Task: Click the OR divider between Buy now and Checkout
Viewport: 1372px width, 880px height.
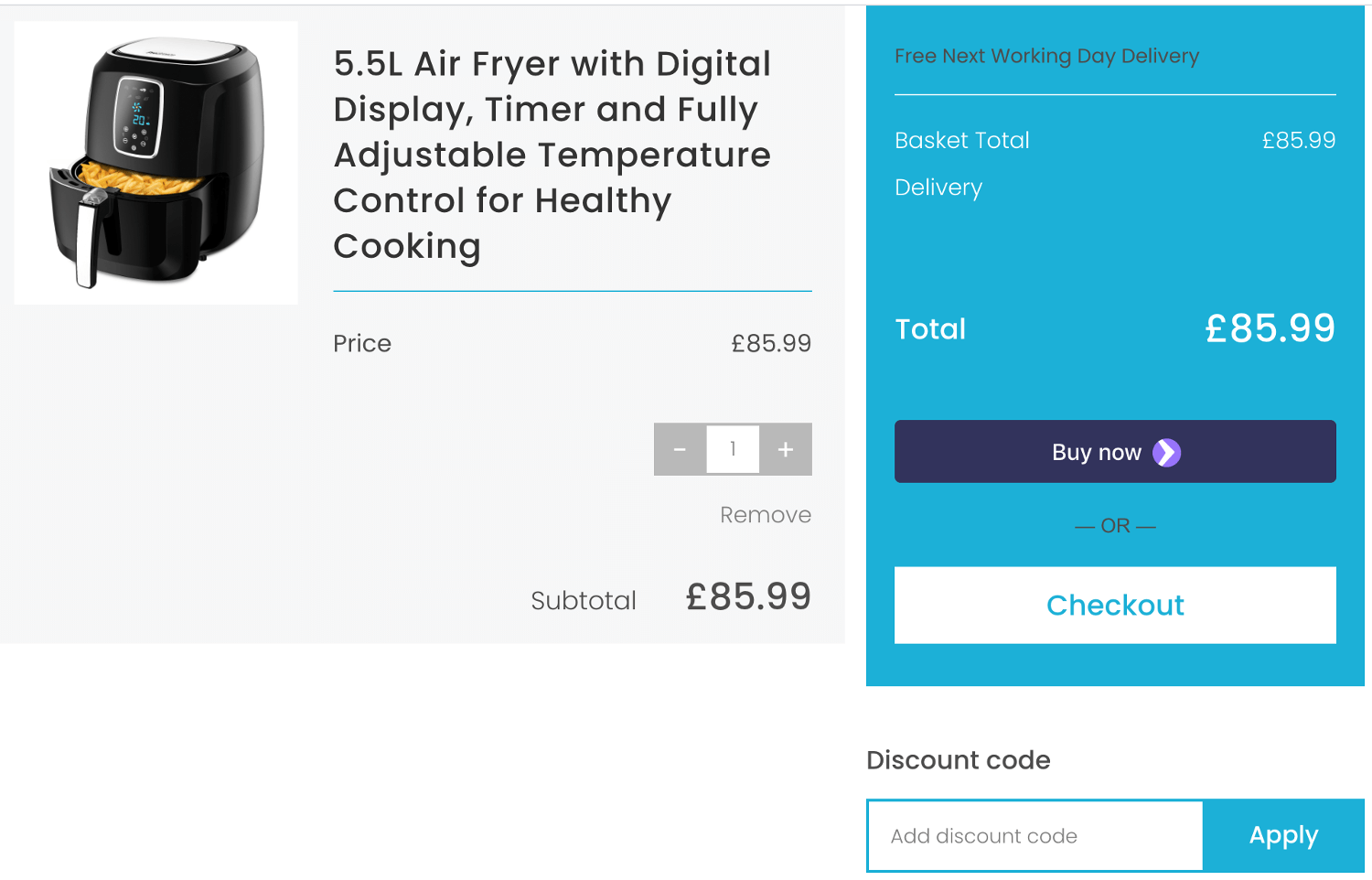Action: click(1114, 526)
